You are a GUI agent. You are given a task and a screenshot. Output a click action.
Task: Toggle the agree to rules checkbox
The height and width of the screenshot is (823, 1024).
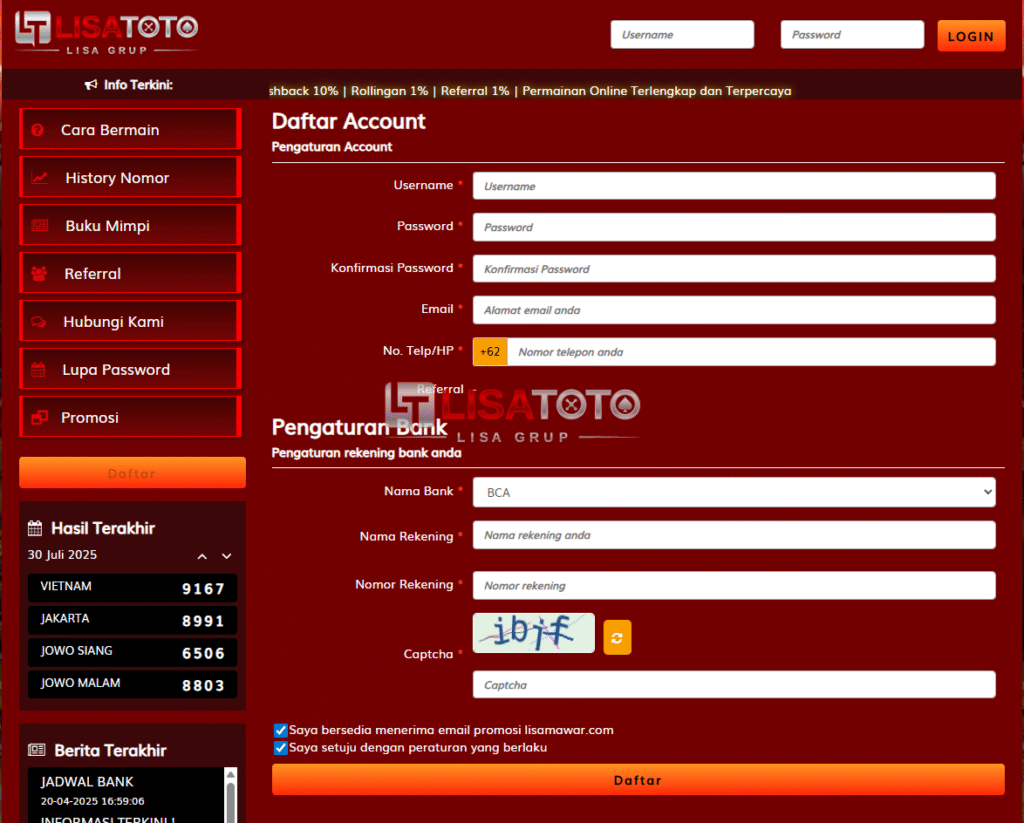tap(281, 748)
